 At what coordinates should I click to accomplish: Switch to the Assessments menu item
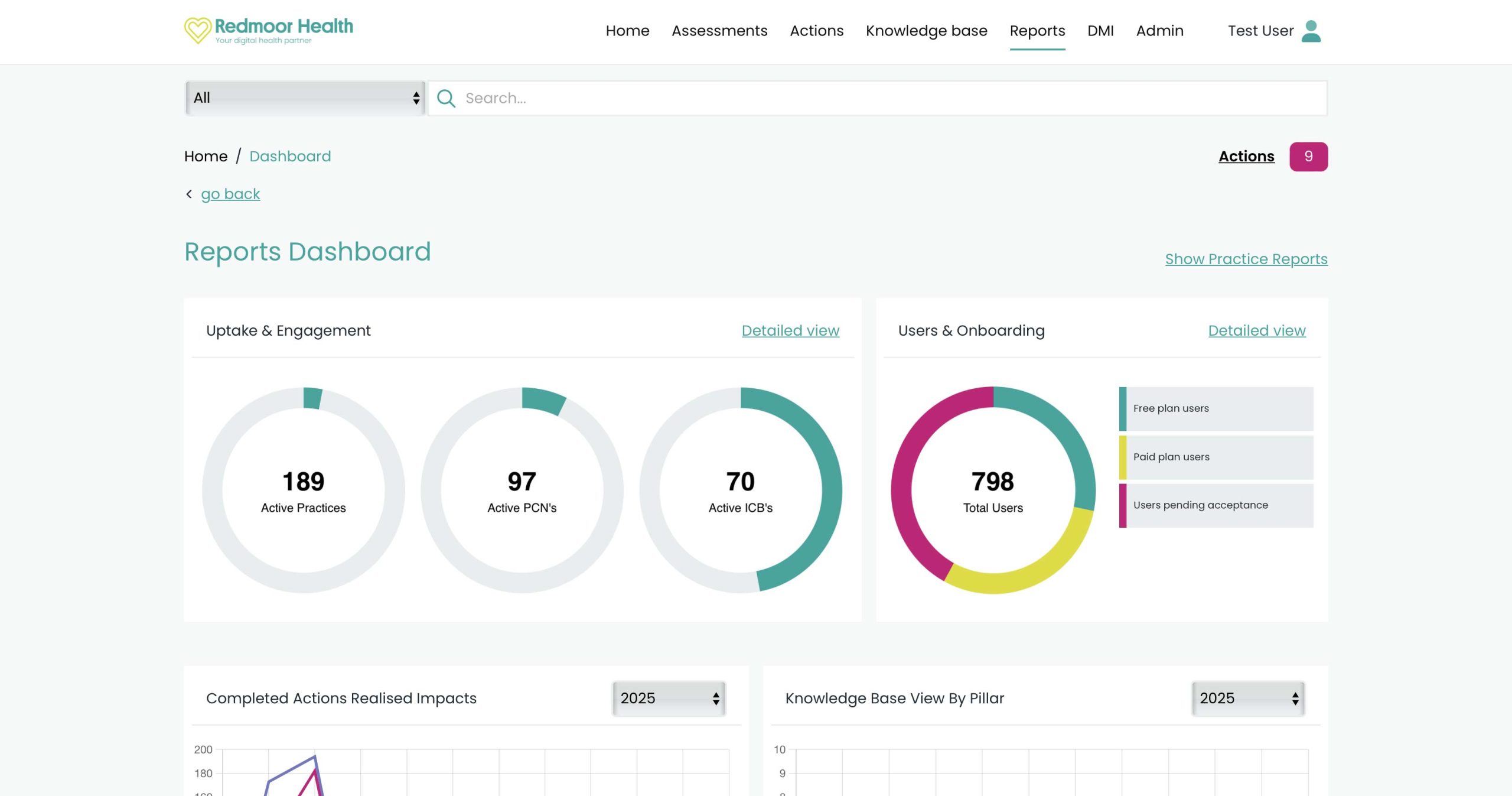coord(719,31)
